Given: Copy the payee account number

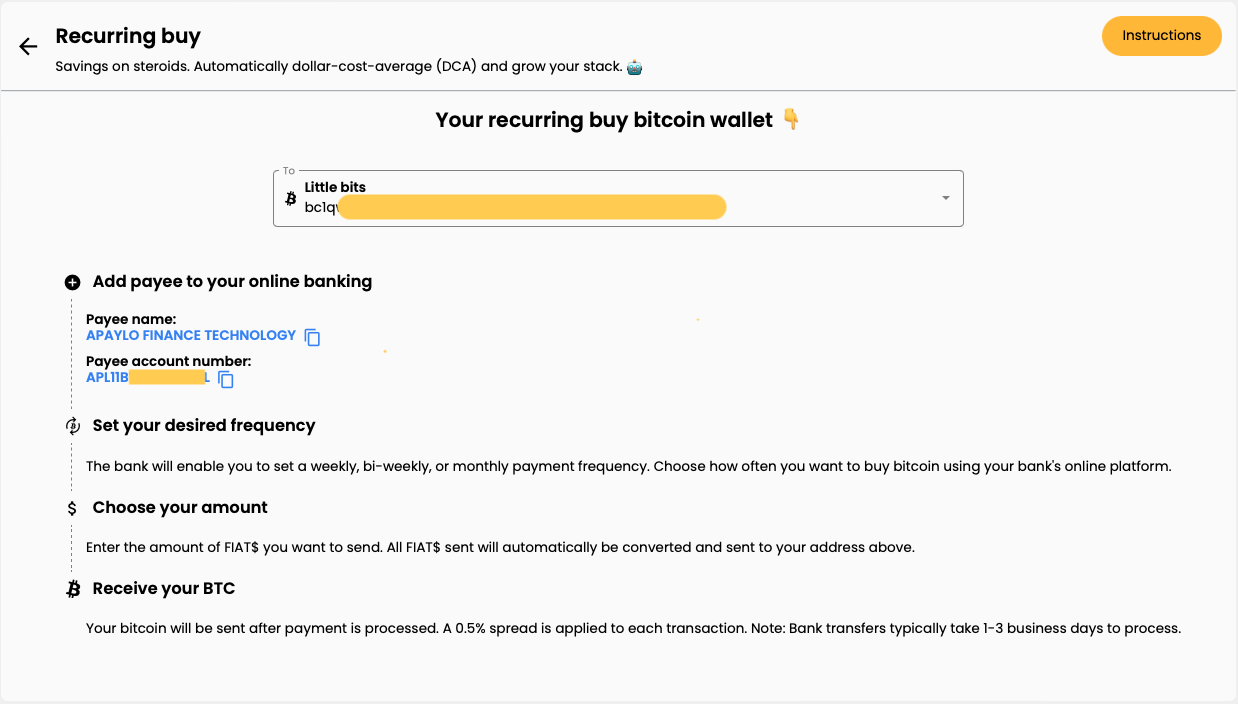Looking at the screenshot, I should [x=226, y=379].
